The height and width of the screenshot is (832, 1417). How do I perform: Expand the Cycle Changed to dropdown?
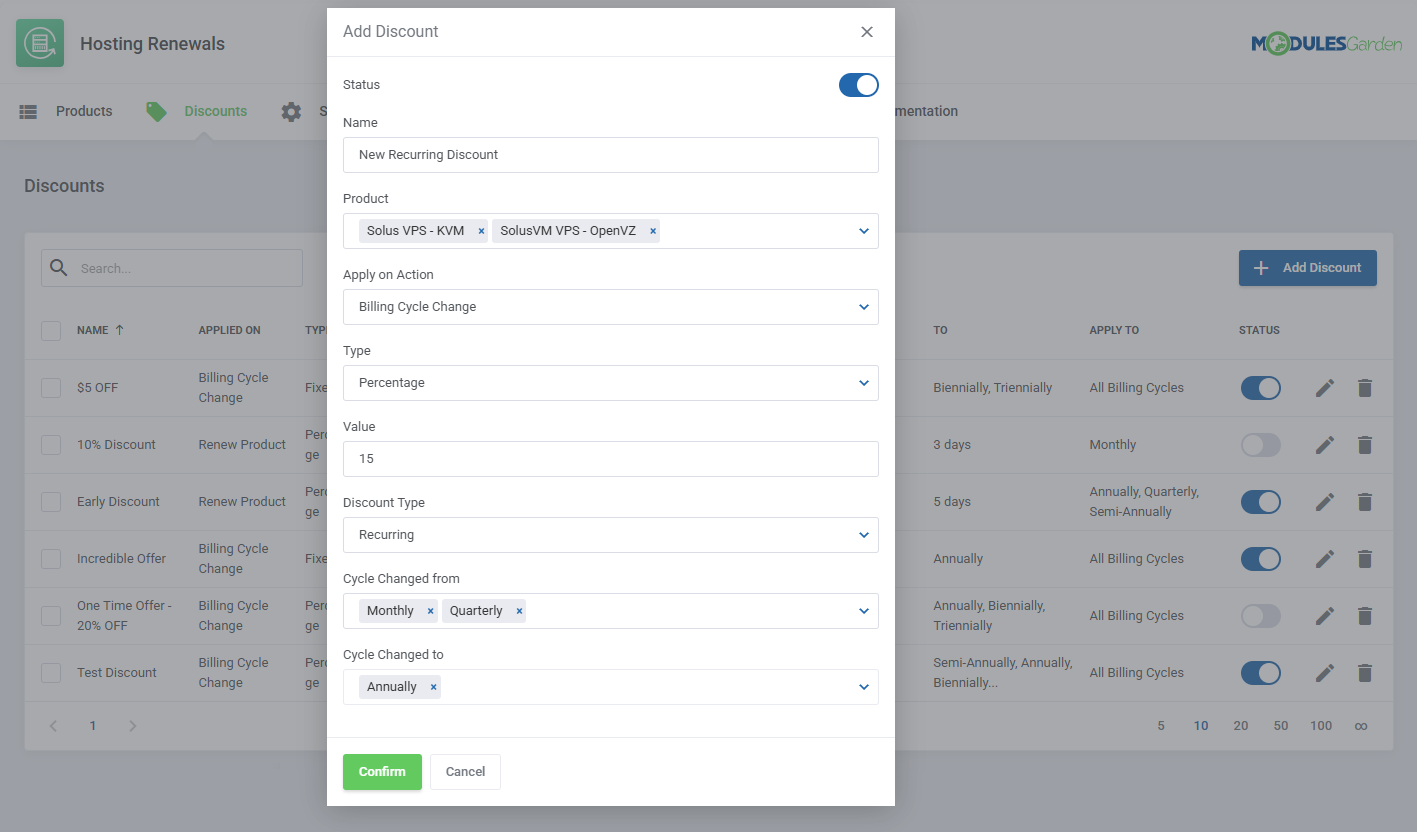tap(864, 687)
